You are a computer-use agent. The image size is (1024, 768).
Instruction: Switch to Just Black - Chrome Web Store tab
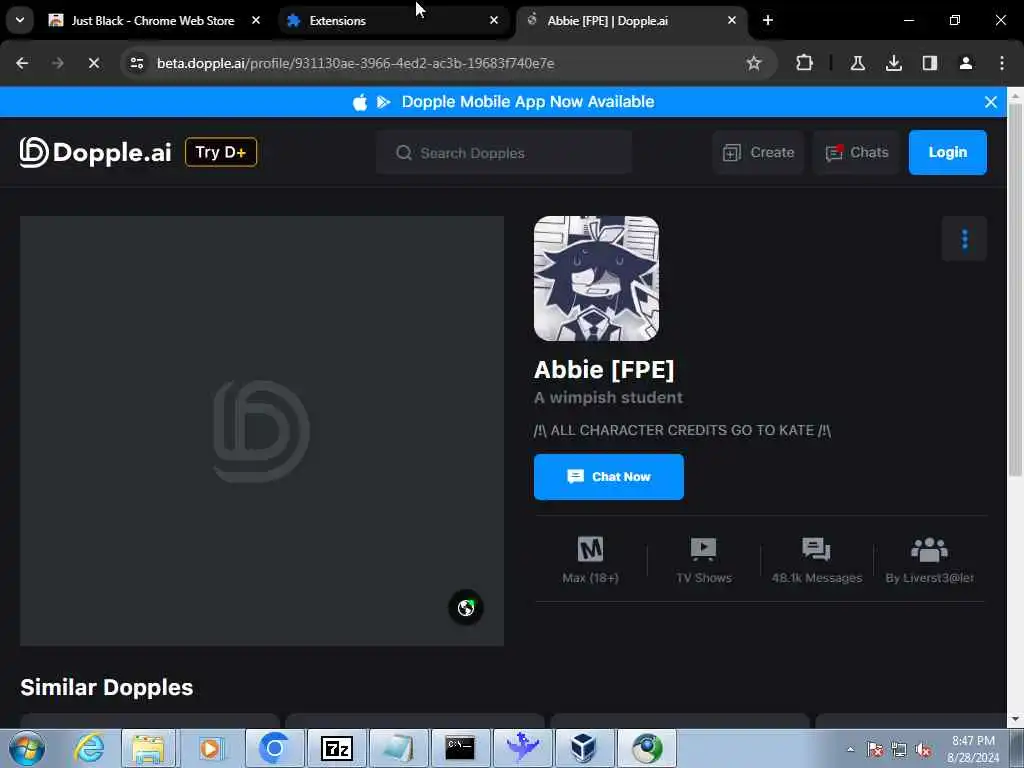click(154, 21)
